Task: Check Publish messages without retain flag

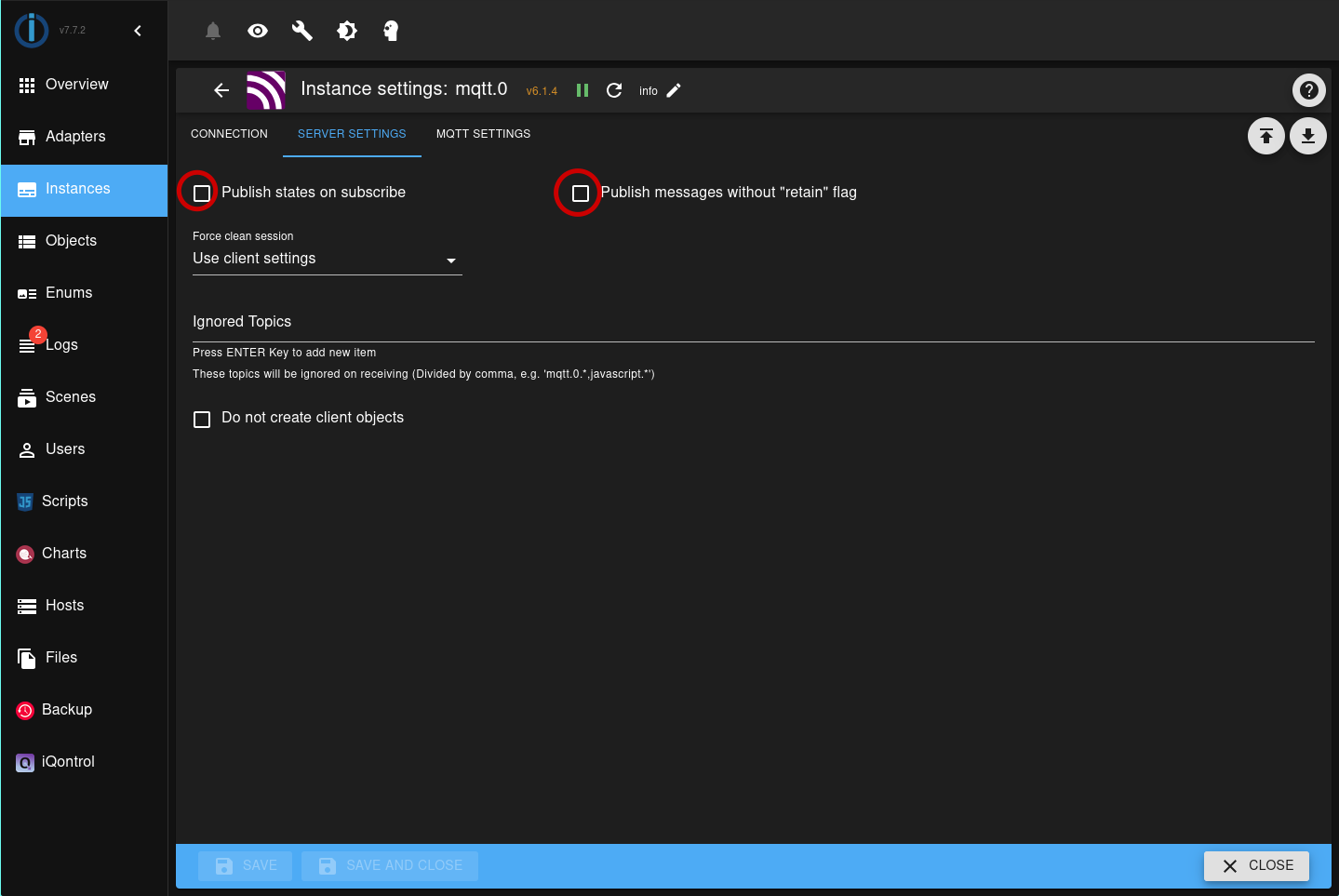Action: pyautogui.click(x=581, y=193)
